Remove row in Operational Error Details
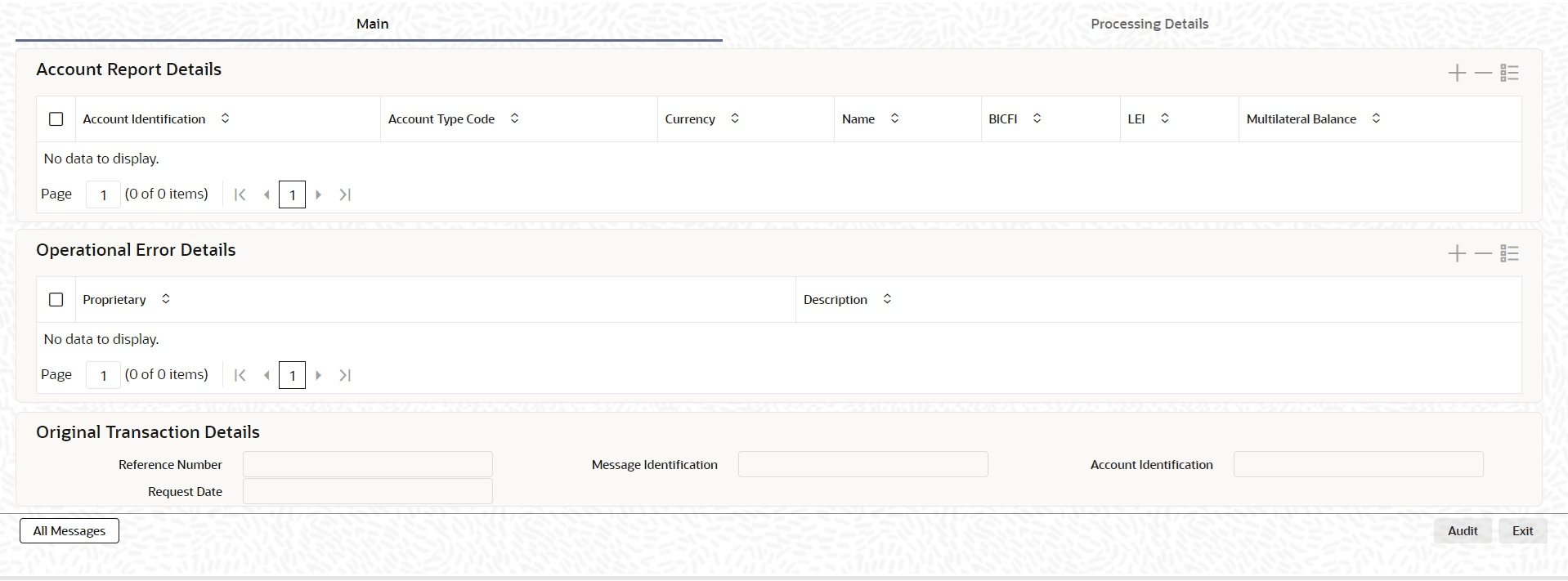Viewport: 1568px width, 581px height. point(1483,254)
